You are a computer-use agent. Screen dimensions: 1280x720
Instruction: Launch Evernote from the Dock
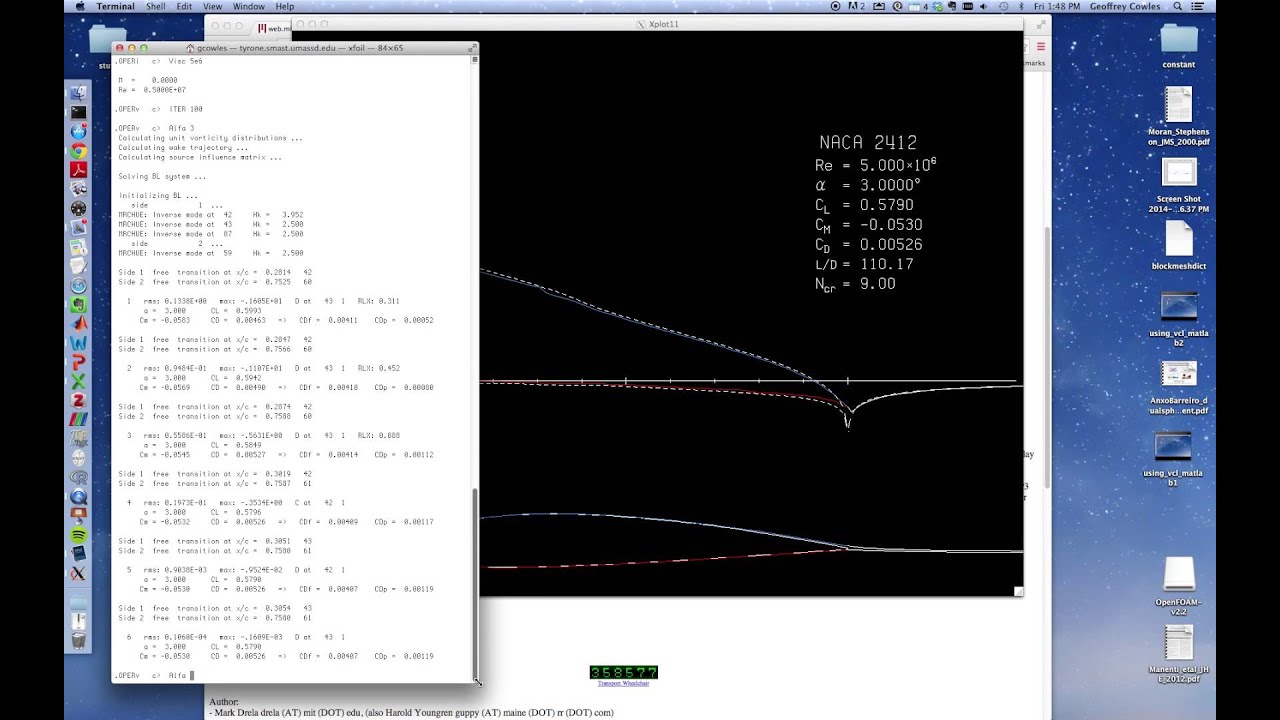(x=78, y=304)
